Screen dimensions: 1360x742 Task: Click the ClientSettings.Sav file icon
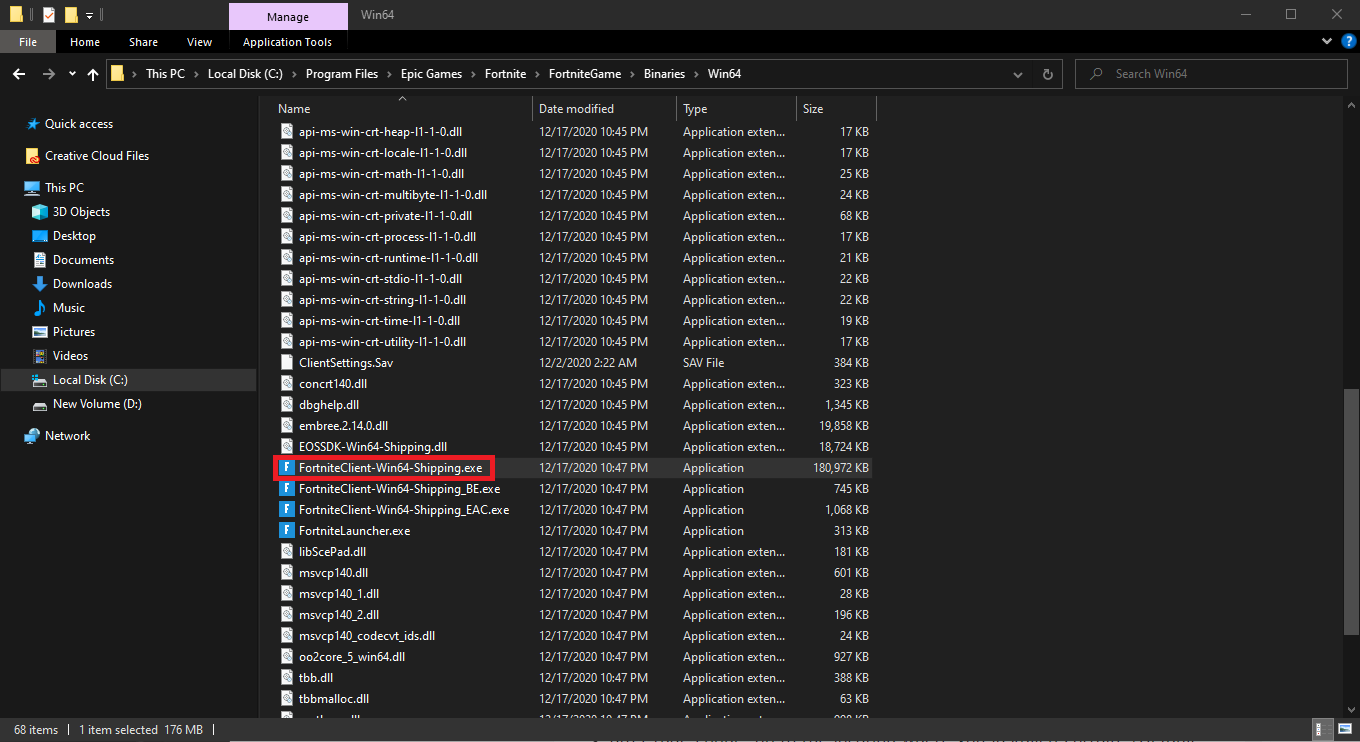[287, 363]
